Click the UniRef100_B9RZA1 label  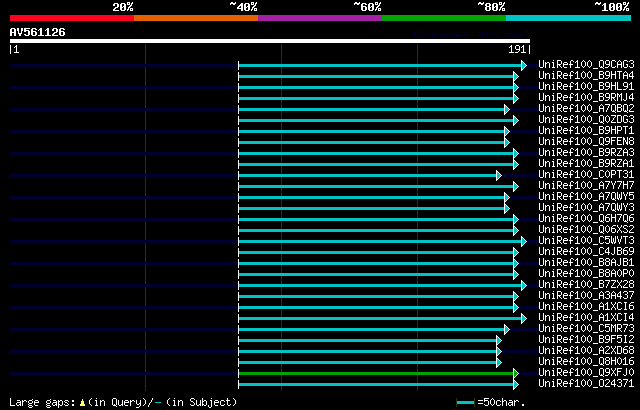(586, 164)
